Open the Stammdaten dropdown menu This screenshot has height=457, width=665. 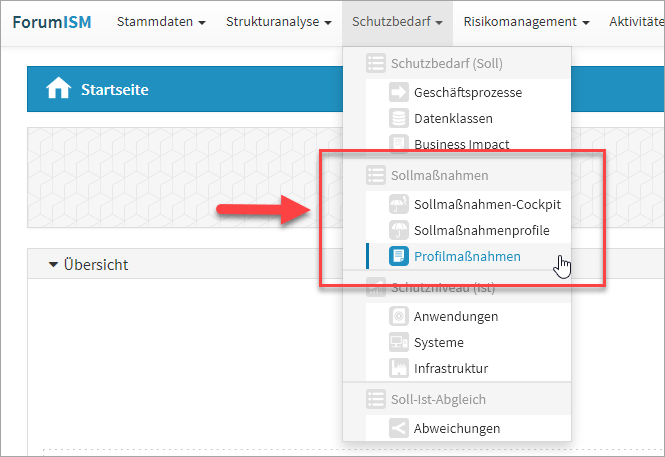[161, 21]
